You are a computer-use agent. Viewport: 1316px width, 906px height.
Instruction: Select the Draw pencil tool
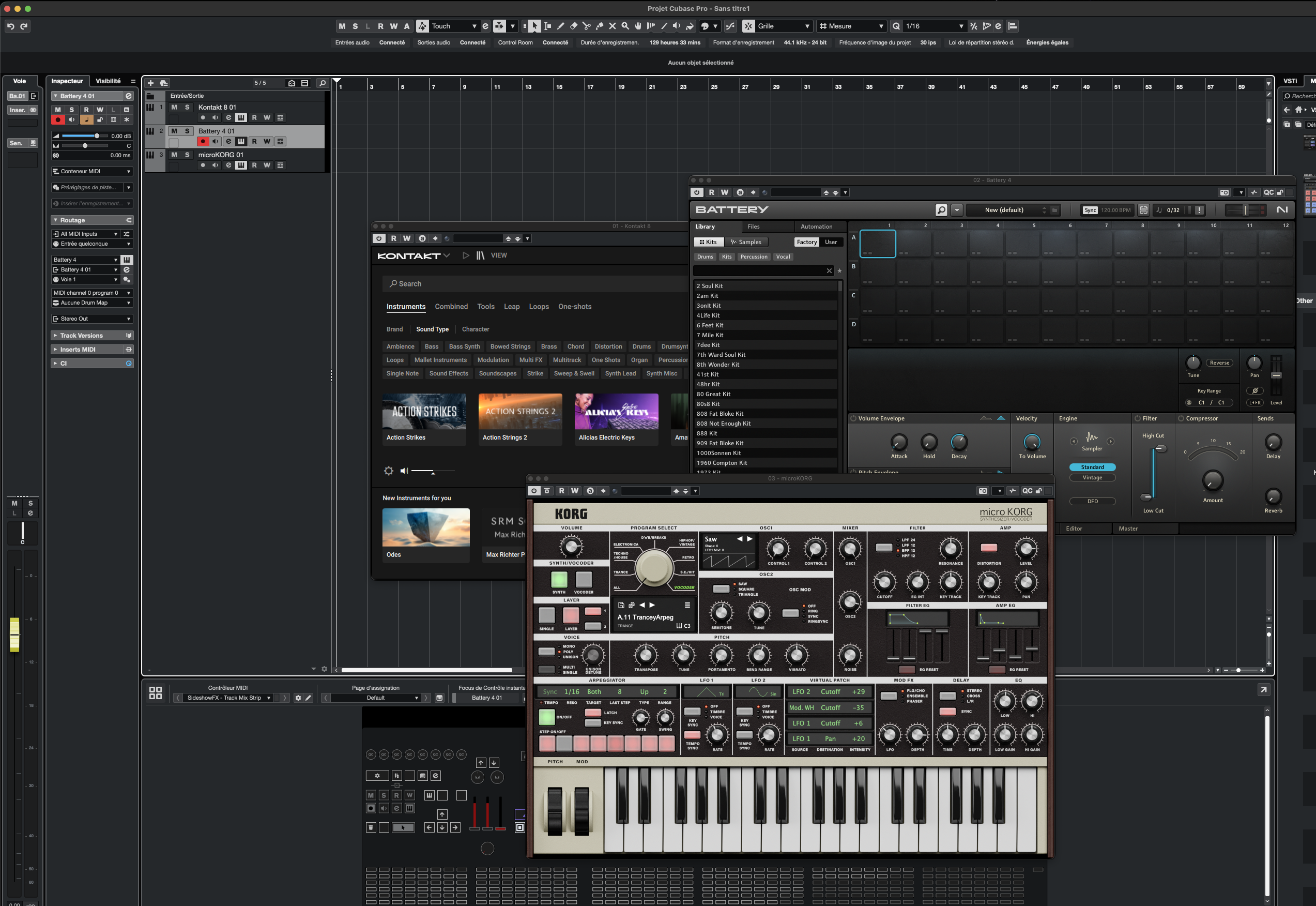tap(560, 26)
